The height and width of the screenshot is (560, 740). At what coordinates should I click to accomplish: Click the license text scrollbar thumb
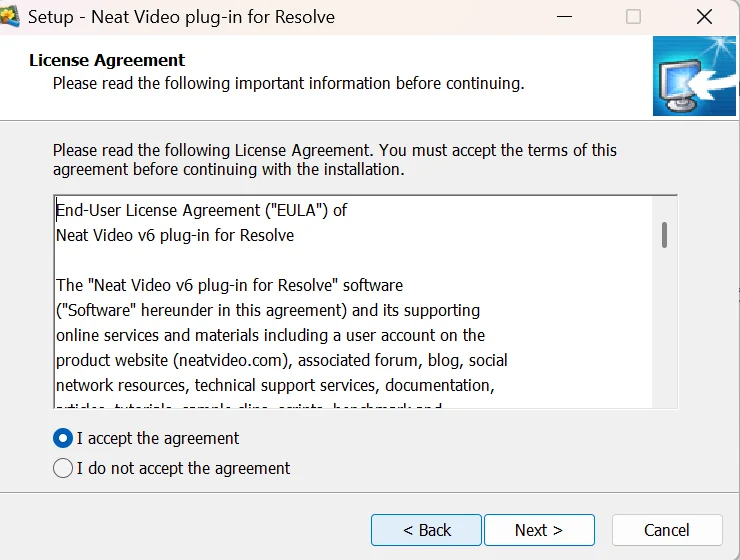(664, 235)
